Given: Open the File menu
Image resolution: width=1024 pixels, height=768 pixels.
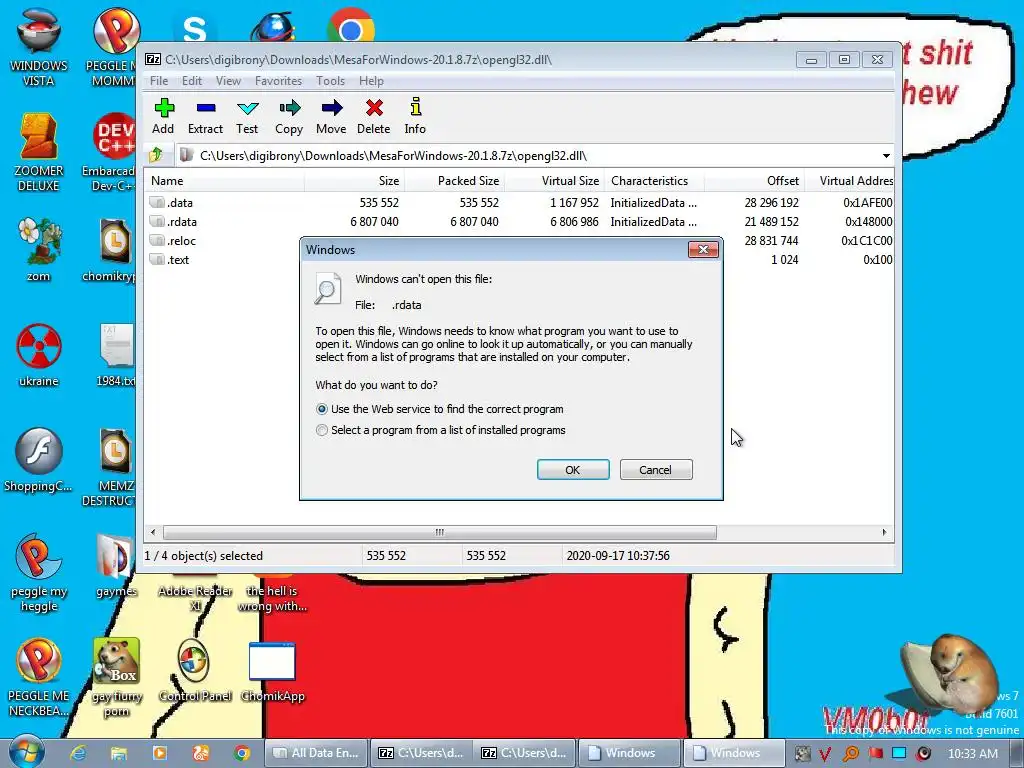Looking at the screenshot, I should [x=159, y=80].
